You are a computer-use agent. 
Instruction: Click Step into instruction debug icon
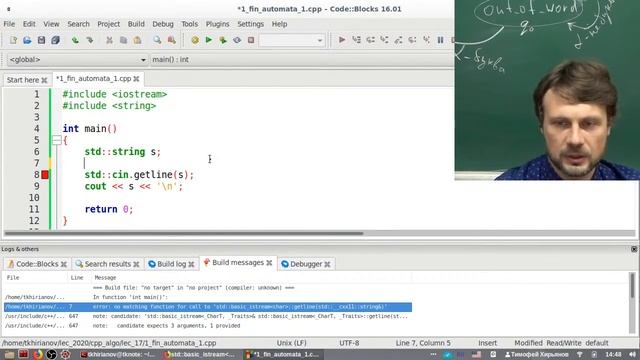coord(426,40)
